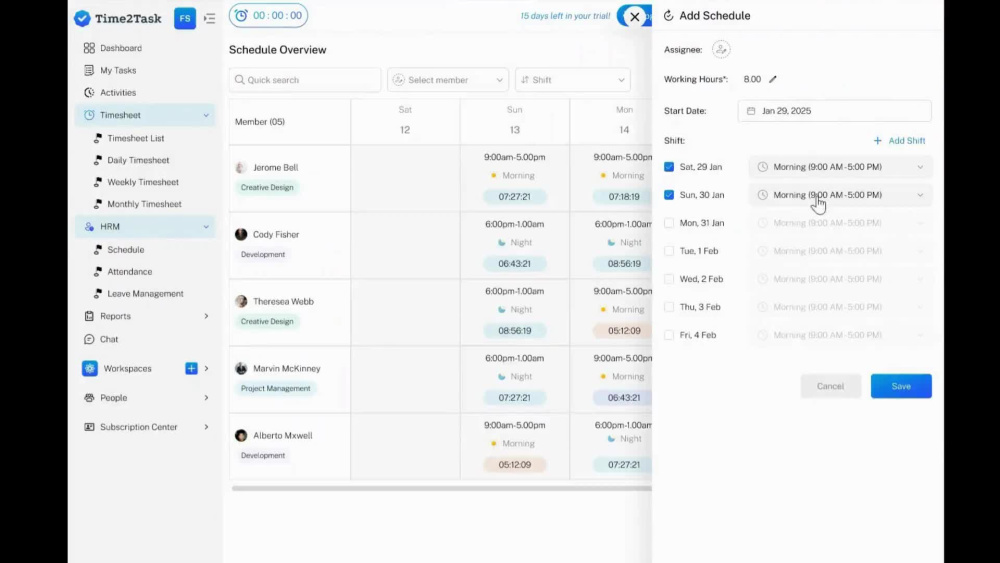Image resolution: width=1000 pixels, height=563 pixels.
Task: Expand the Workspaces chevron
Action: 206,369
